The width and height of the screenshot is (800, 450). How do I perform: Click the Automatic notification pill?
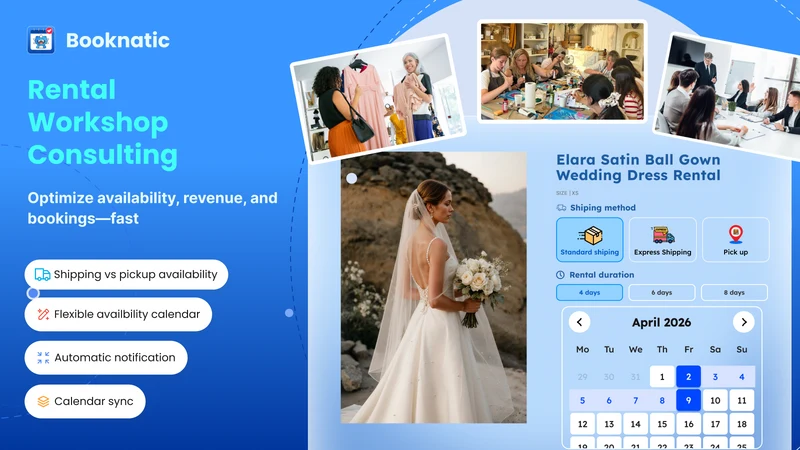click(106, 358)
